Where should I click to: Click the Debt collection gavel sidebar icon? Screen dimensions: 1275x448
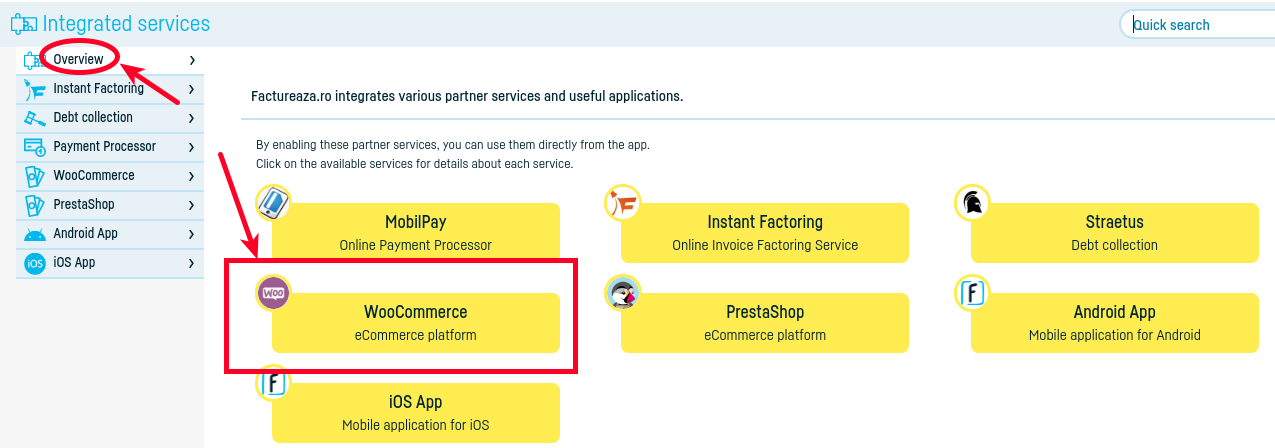point(35,118)
